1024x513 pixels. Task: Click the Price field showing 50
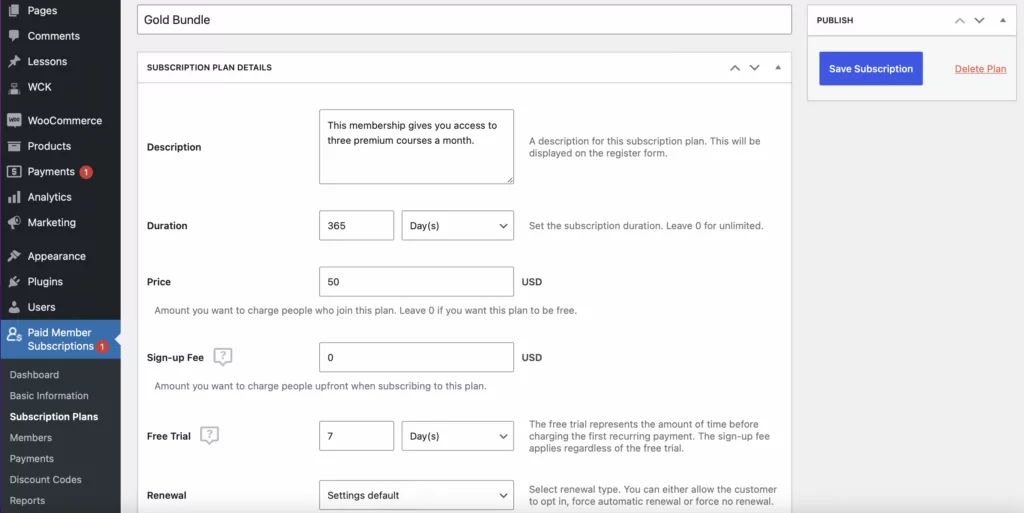(x=417, y=282)
